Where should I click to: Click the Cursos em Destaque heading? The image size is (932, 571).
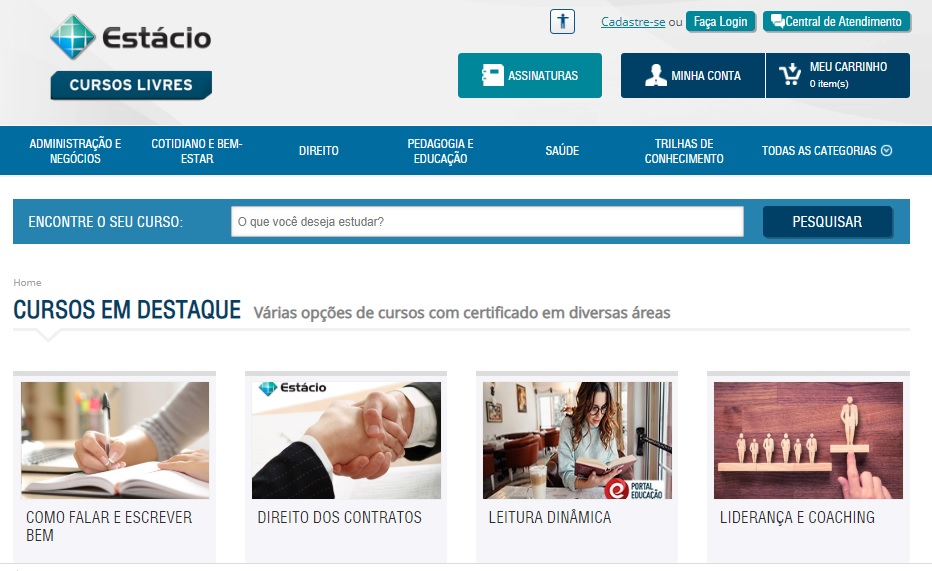click(x=127, y=310)
